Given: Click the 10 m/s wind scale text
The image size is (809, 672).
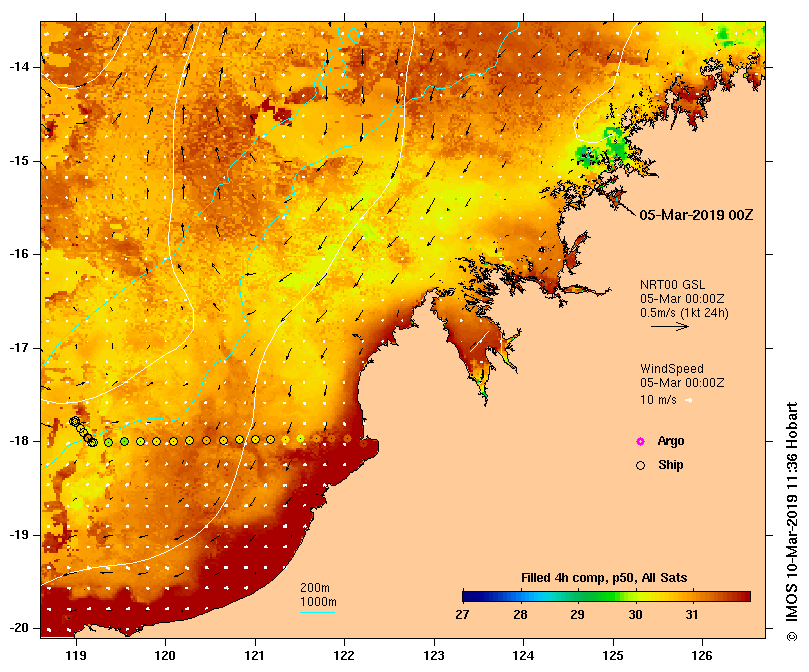Looking at the screenshot, I should point(658,400).
